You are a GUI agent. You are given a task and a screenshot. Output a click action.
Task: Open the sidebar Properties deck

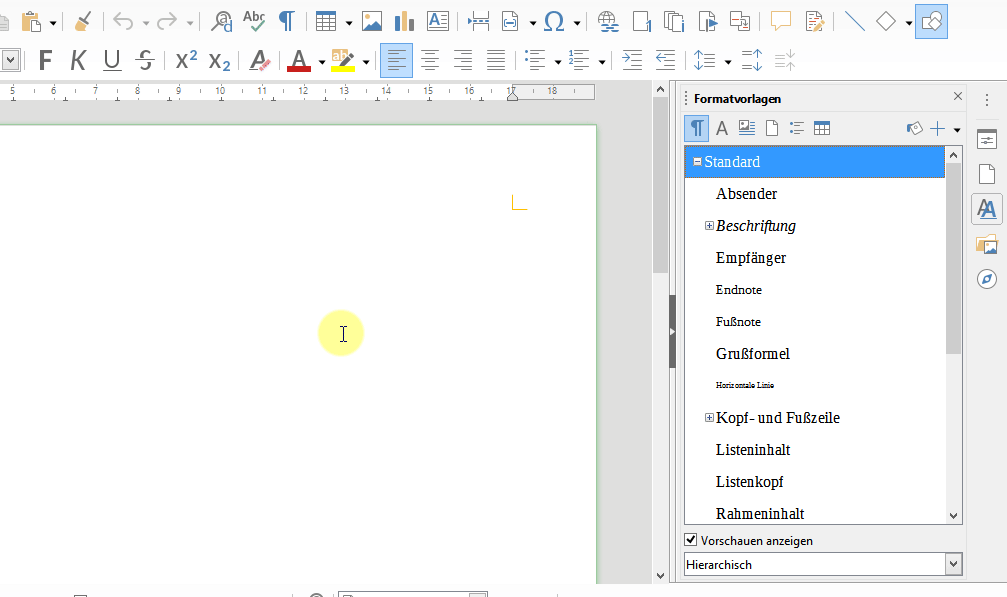987,139
